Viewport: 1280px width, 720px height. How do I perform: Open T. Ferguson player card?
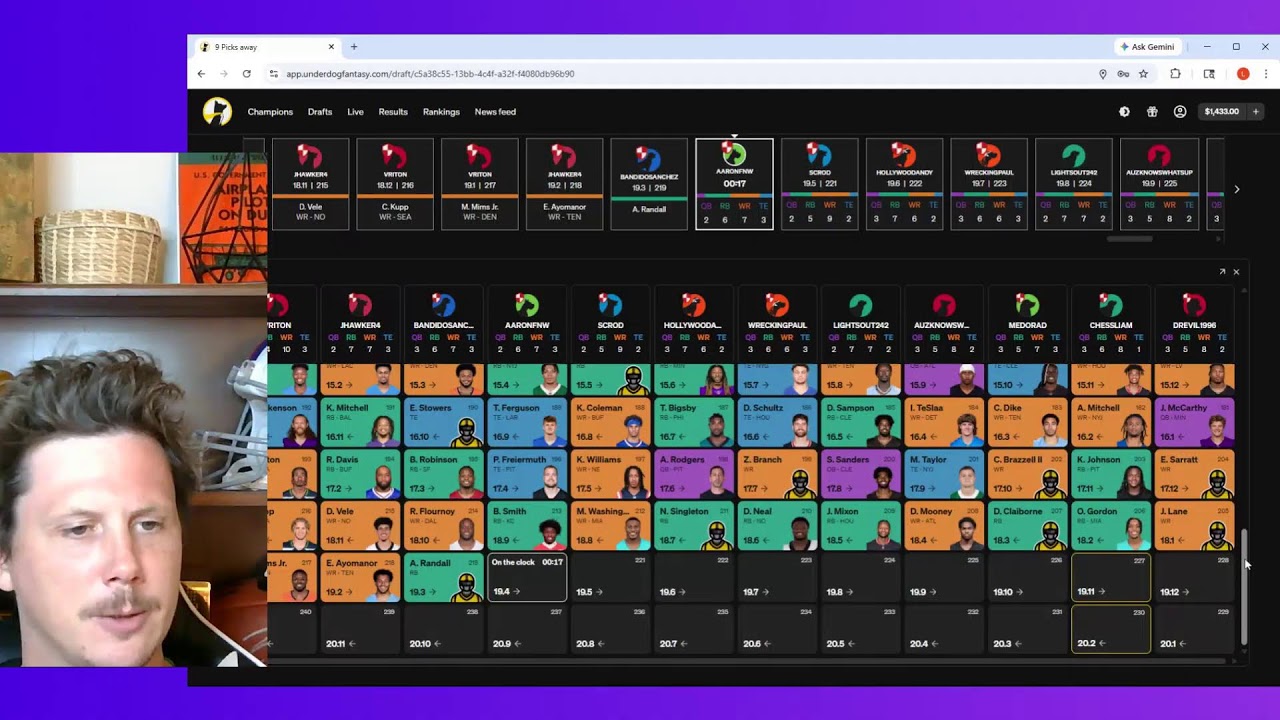coord(527,423)
